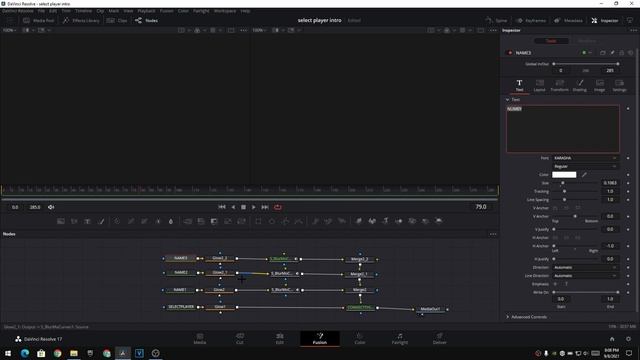Open the Effects Library panel

coord(81,20)
